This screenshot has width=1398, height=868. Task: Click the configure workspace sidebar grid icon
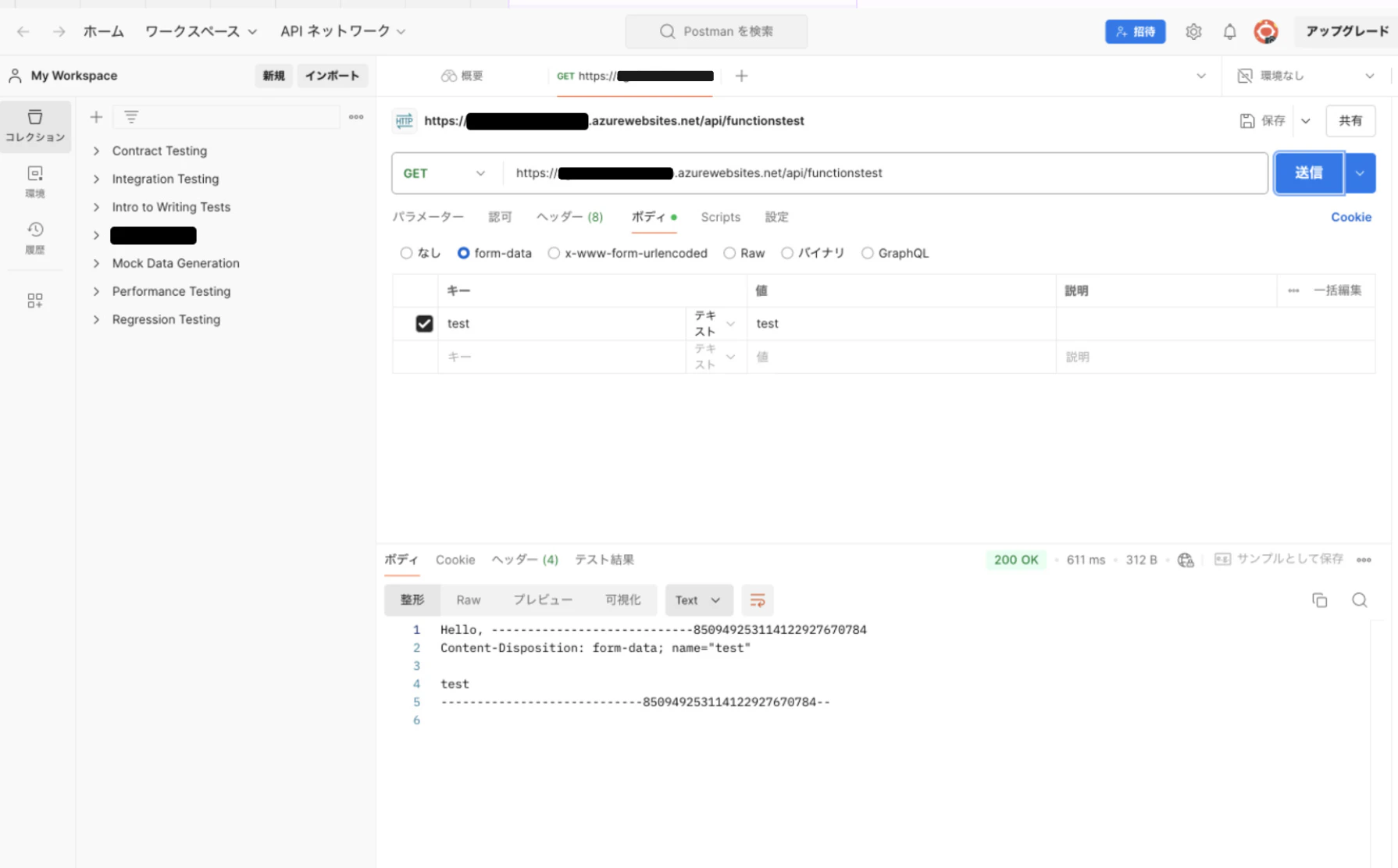pyautogui.click(x=35, y=301)
